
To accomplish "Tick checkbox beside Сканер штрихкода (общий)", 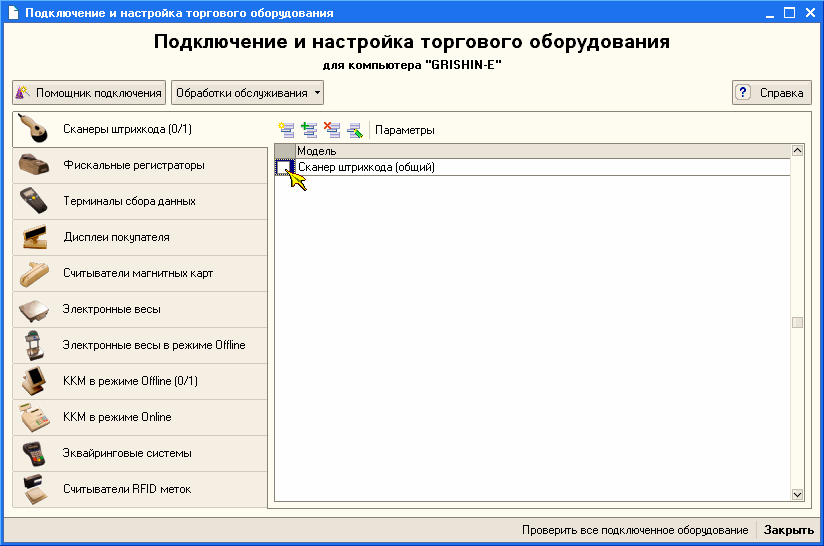I will pyautogui.click(x=284, y=167).
